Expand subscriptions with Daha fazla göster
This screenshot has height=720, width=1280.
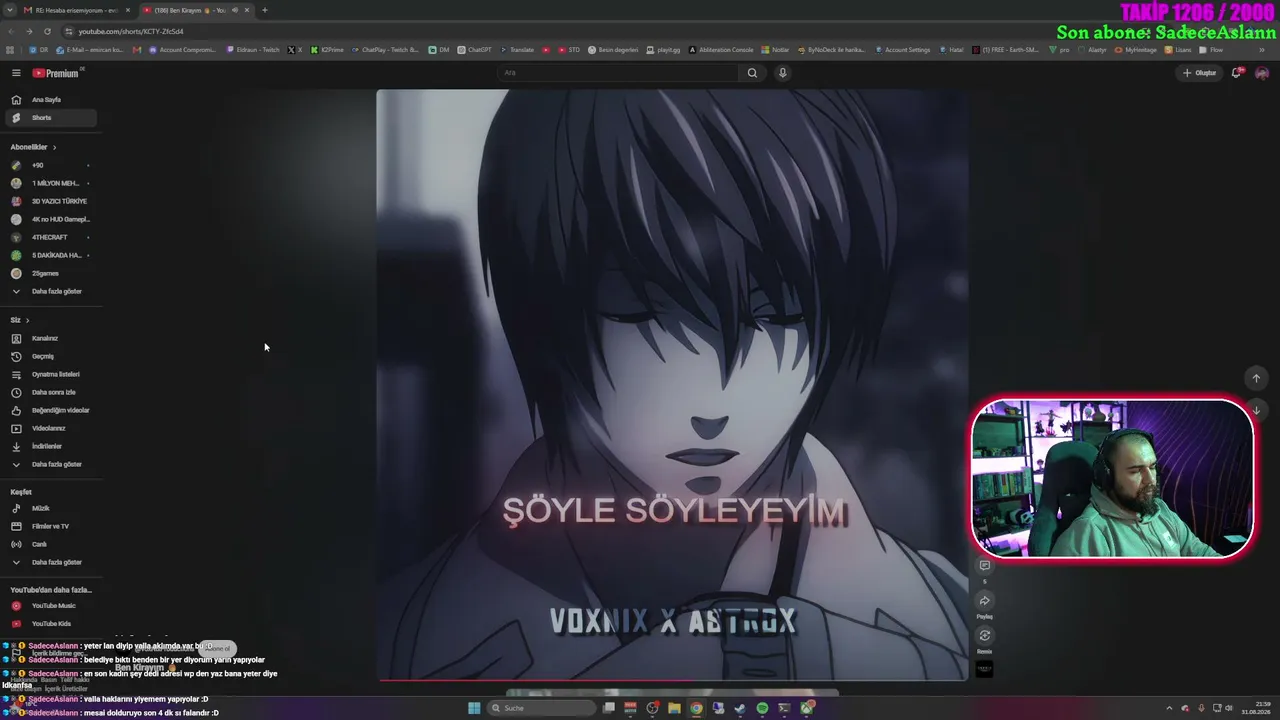click(51, 291)
